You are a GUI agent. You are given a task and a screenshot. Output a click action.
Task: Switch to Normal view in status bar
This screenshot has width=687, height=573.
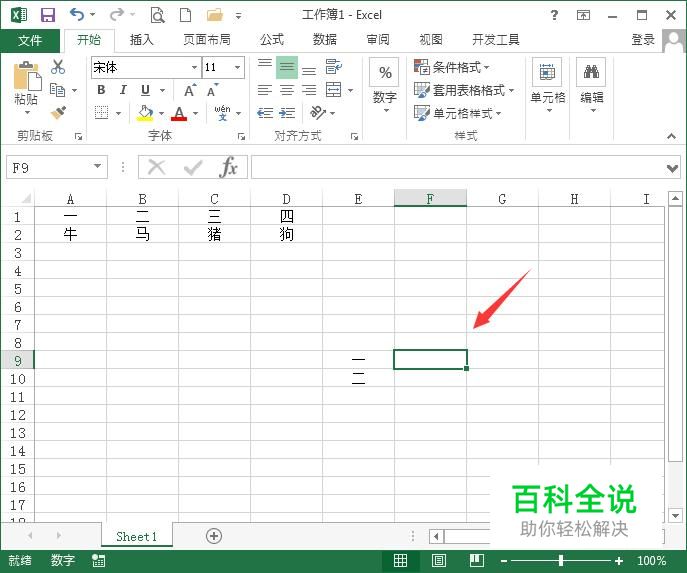(x=400, y=560)
